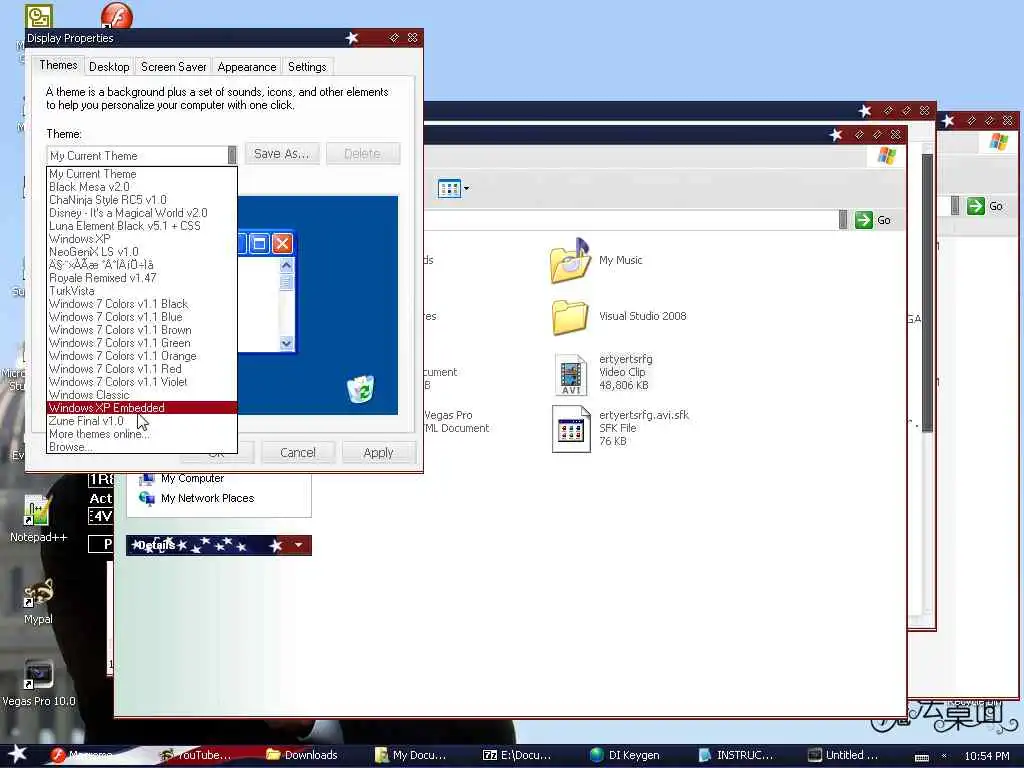Select Windows 7 Colors v1.1 Blue
The width and height of the screenshot is (1024, 768).
tap(142, 317)
